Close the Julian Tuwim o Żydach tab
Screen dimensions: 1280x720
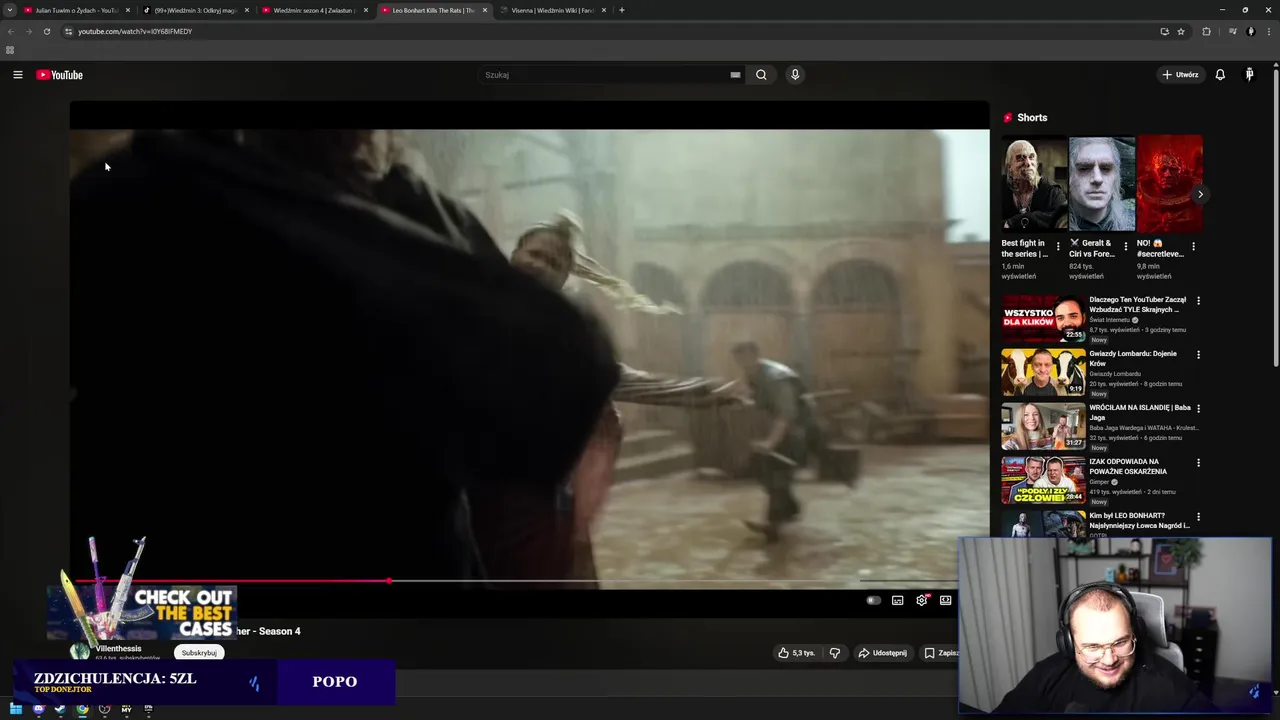[128, 10]
